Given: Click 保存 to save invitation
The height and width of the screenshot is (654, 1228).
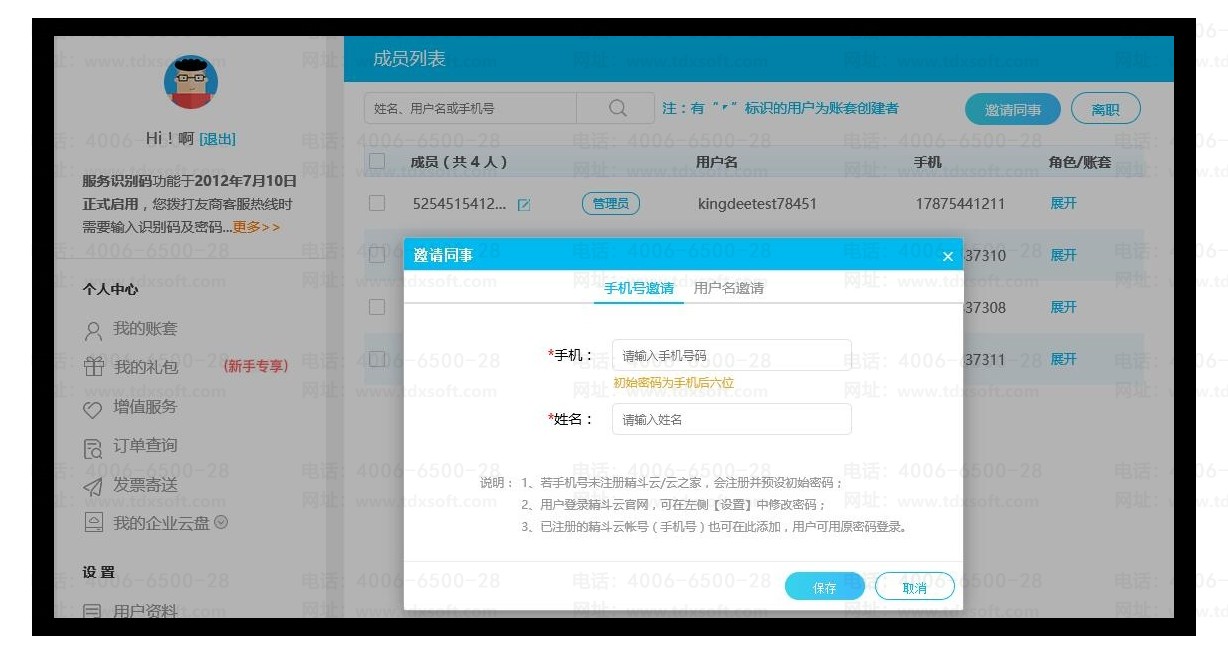Looking at the screenshot, I should tap(824, 588).
